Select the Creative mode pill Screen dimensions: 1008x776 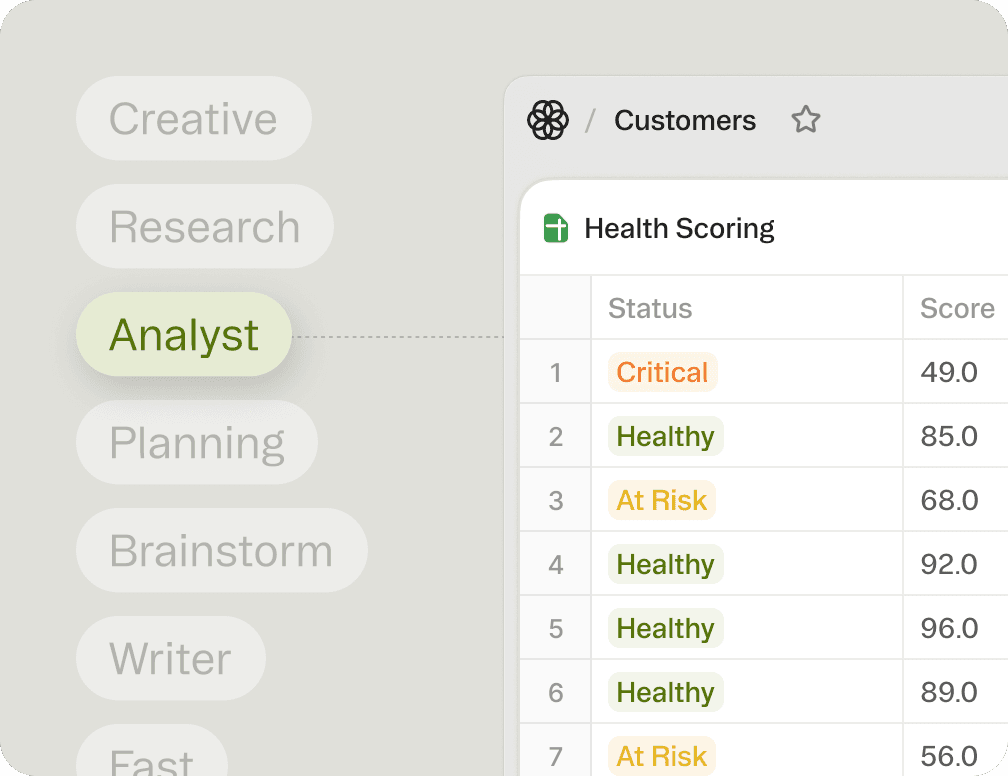(193, 119)
